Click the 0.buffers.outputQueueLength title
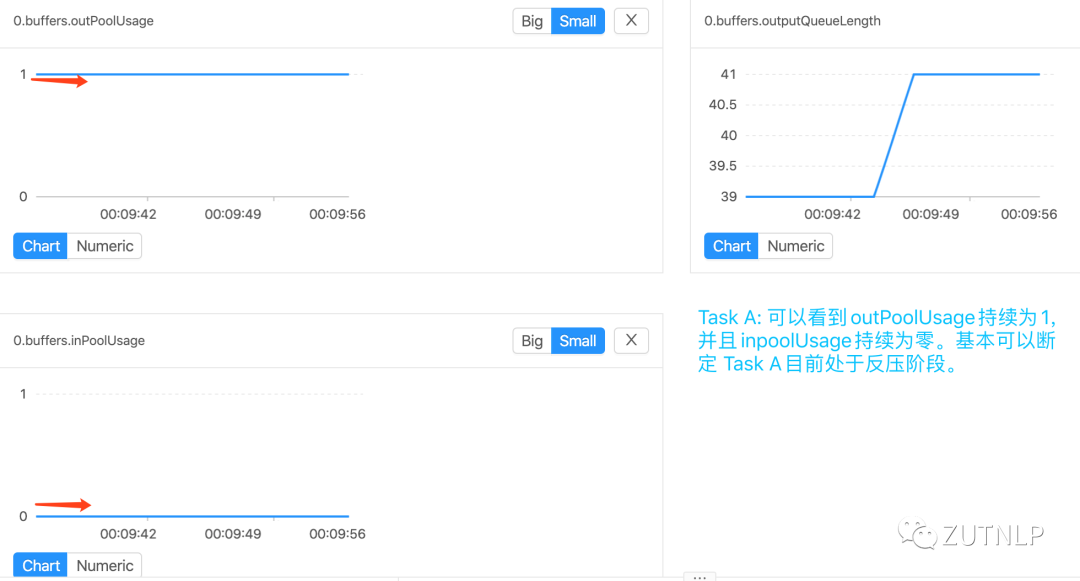 click(792, 21)
